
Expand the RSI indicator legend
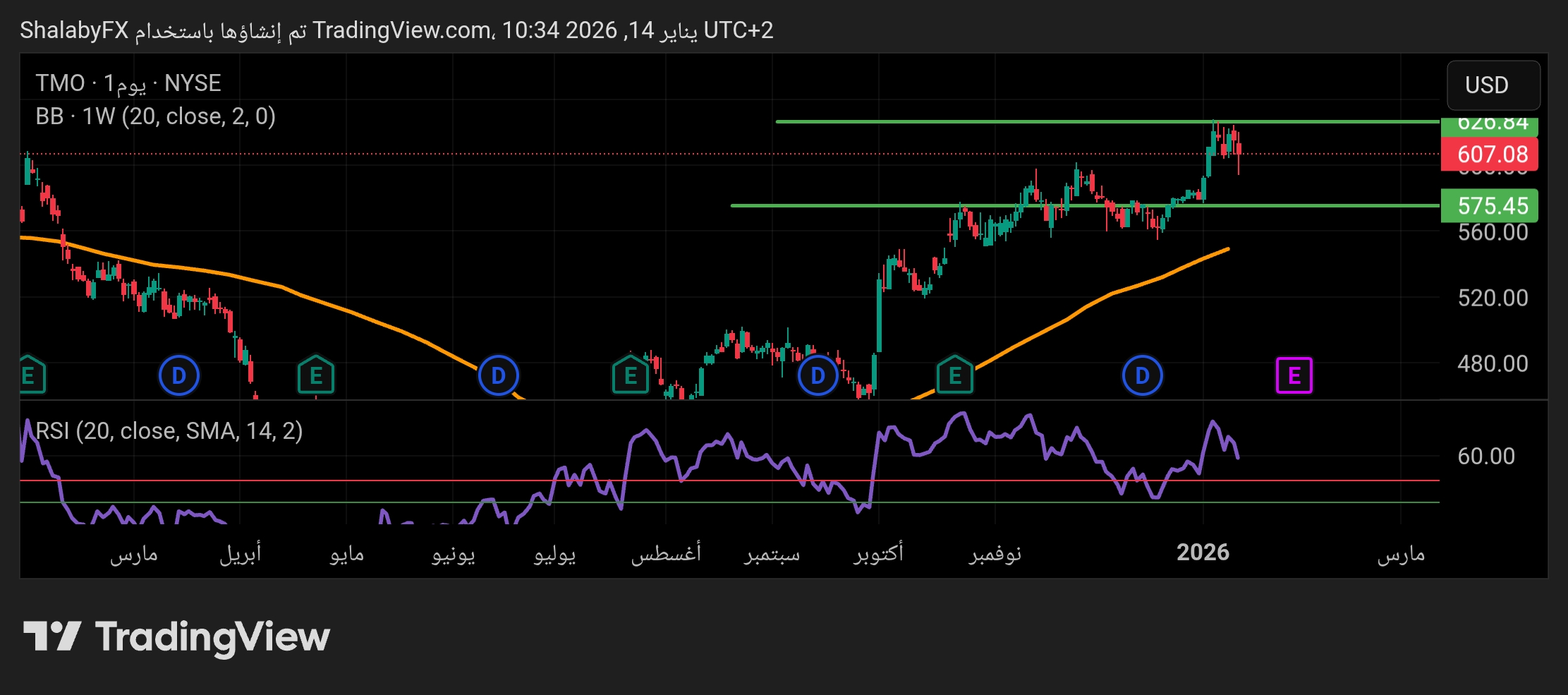click(169, 430)
